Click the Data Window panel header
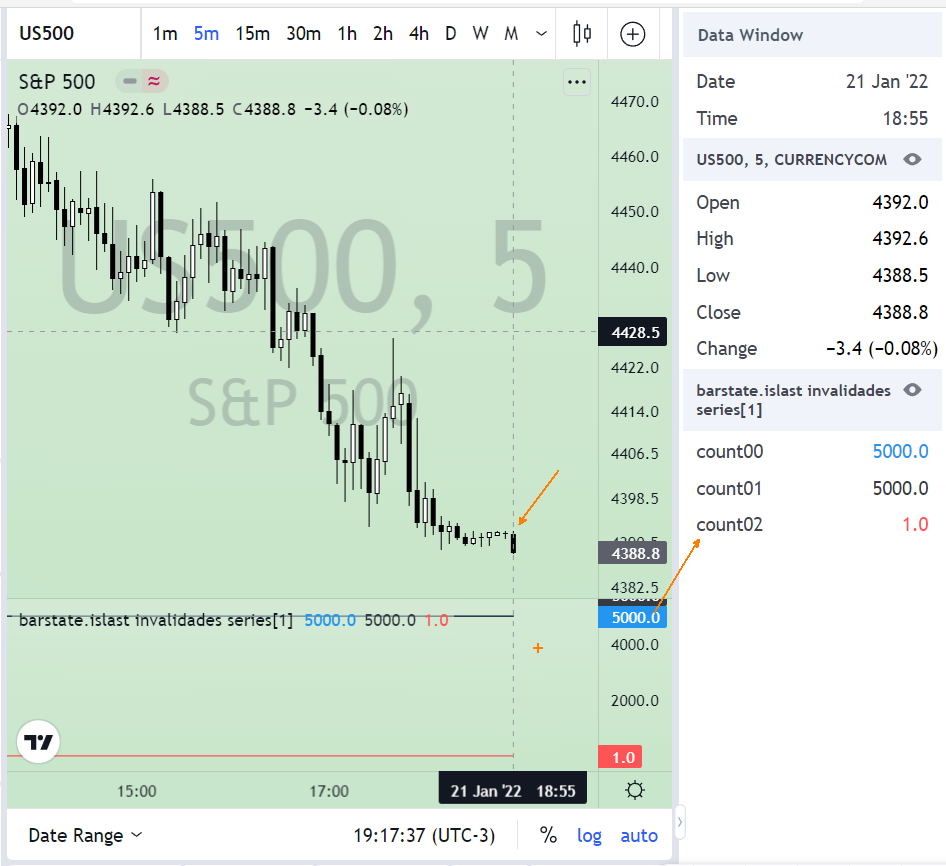 [812, 35]
